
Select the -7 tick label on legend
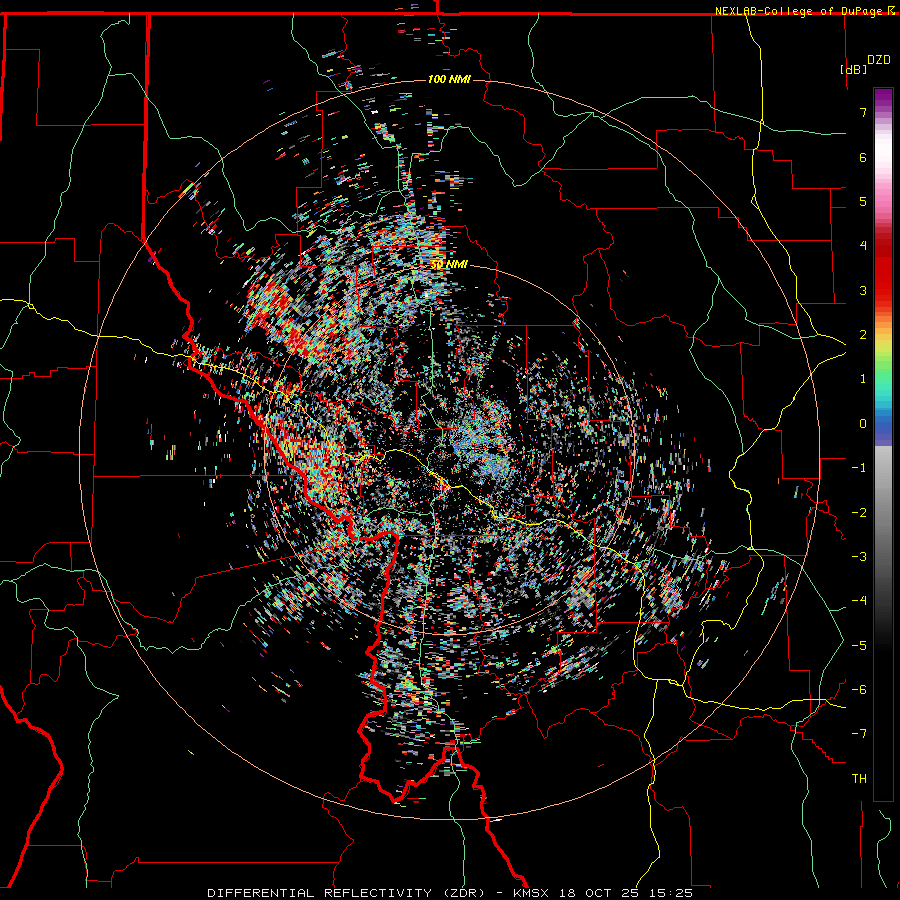[859, 734]
